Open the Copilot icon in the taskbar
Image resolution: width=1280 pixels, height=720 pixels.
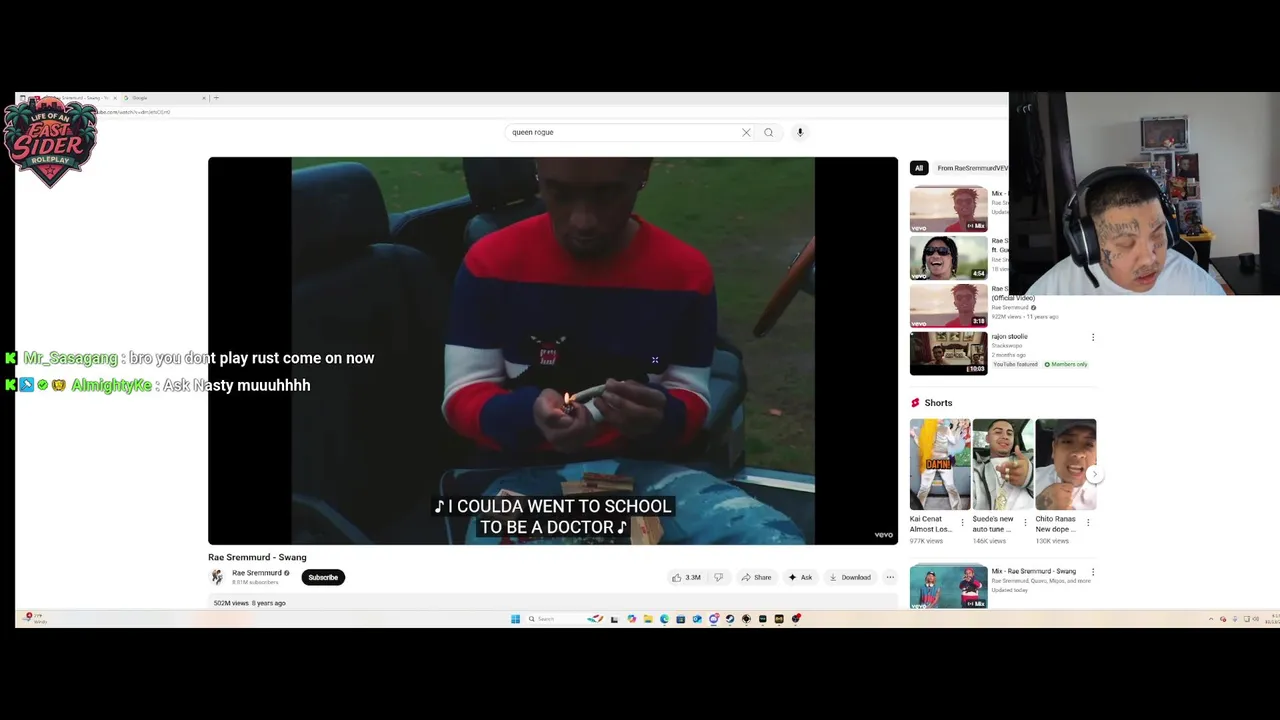pyautogui.click(x=631, y=619)
